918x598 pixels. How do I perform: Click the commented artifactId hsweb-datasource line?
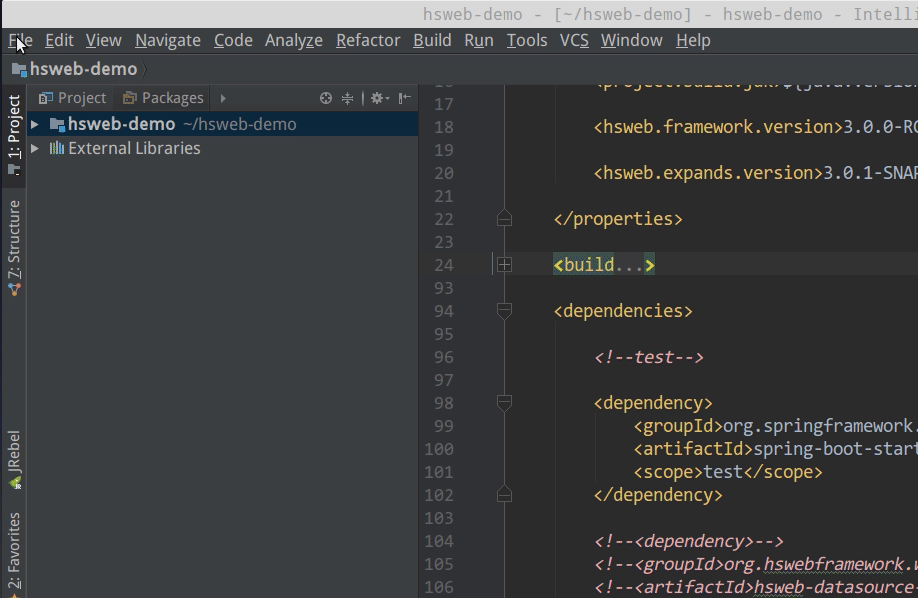(x=756, y=587)
